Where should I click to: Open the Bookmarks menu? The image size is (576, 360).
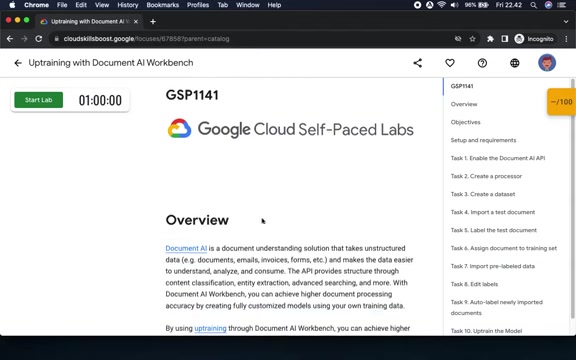click(x=162, y=5)
